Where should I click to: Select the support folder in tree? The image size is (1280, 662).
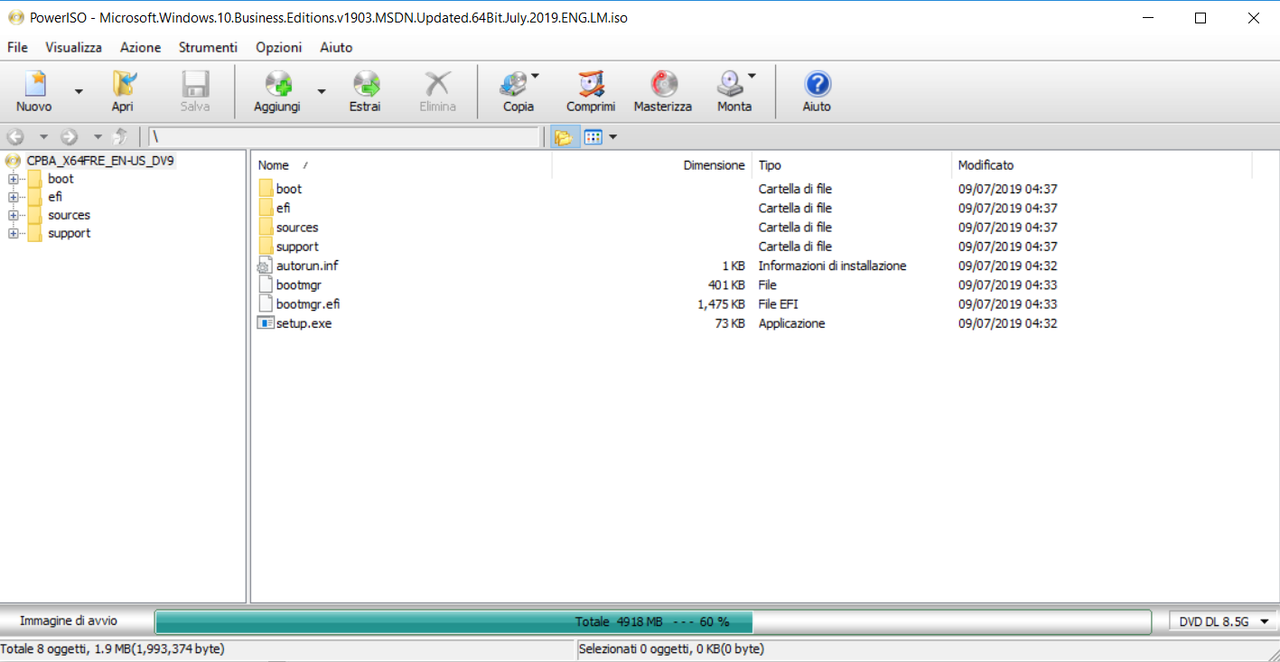point(69,233)
